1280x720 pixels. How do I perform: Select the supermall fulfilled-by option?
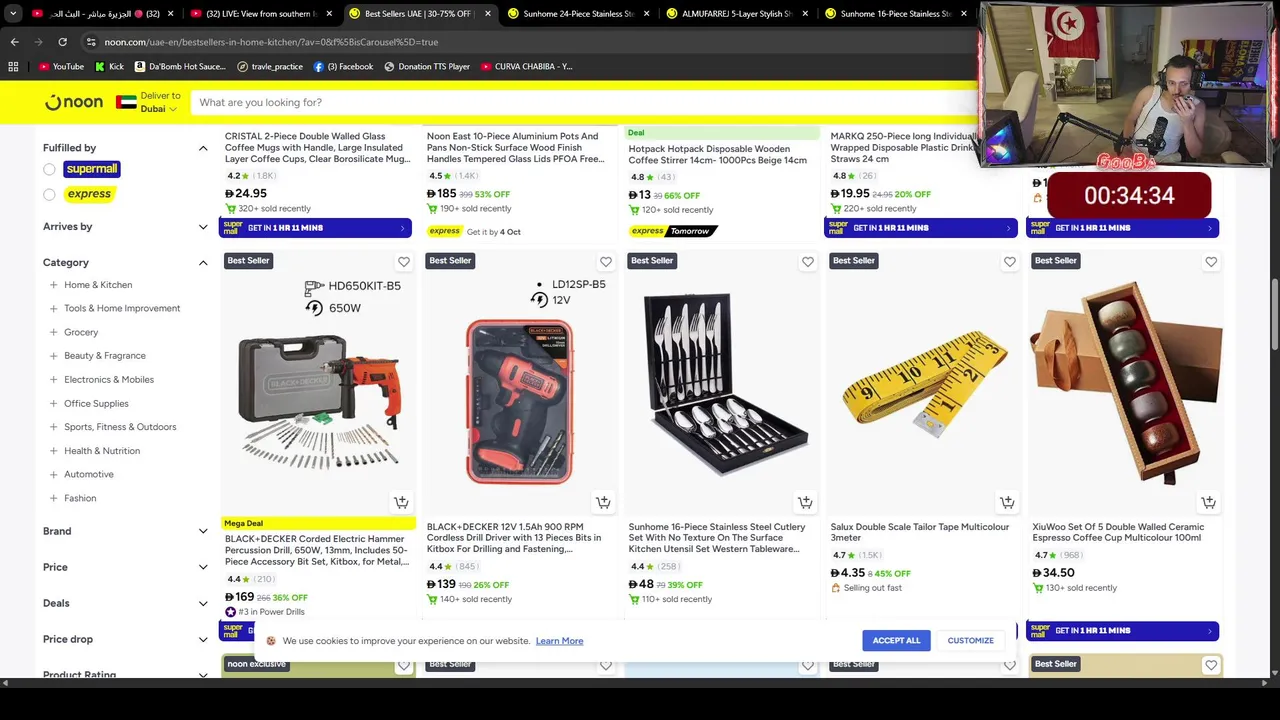[49, 169]
